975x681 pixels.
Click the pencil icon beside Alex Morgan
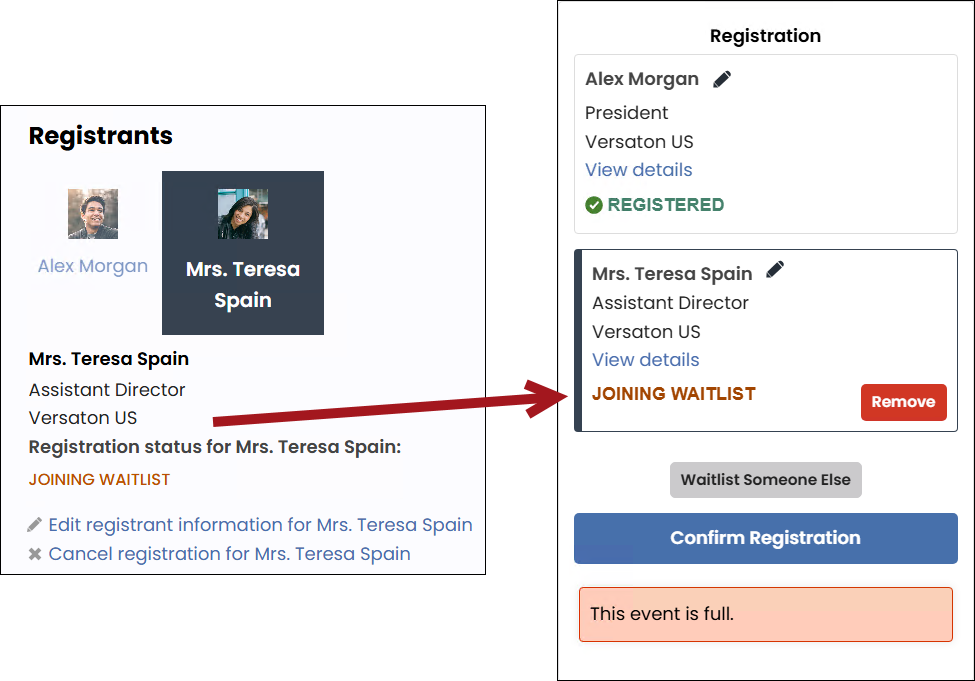722,80
